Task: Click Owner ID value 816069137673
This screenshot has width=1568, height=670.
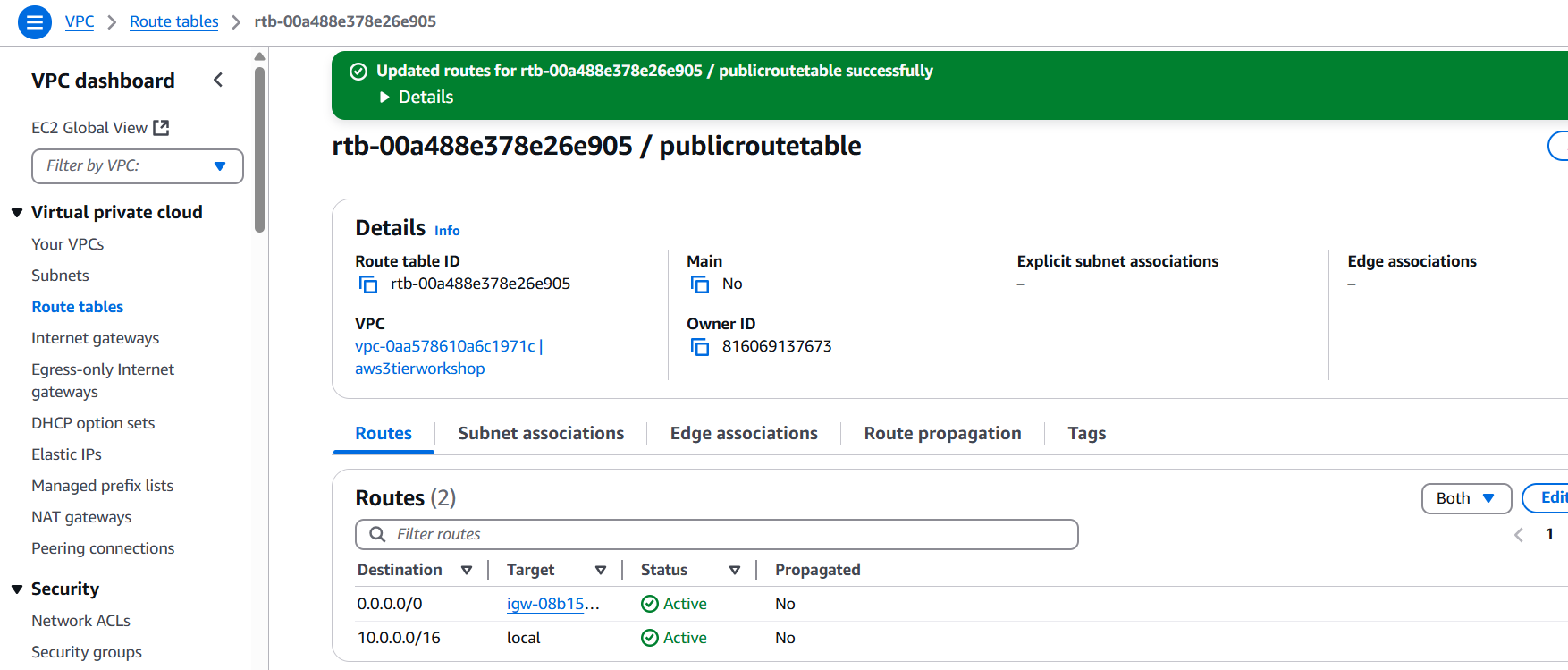Action: point(777,346)
